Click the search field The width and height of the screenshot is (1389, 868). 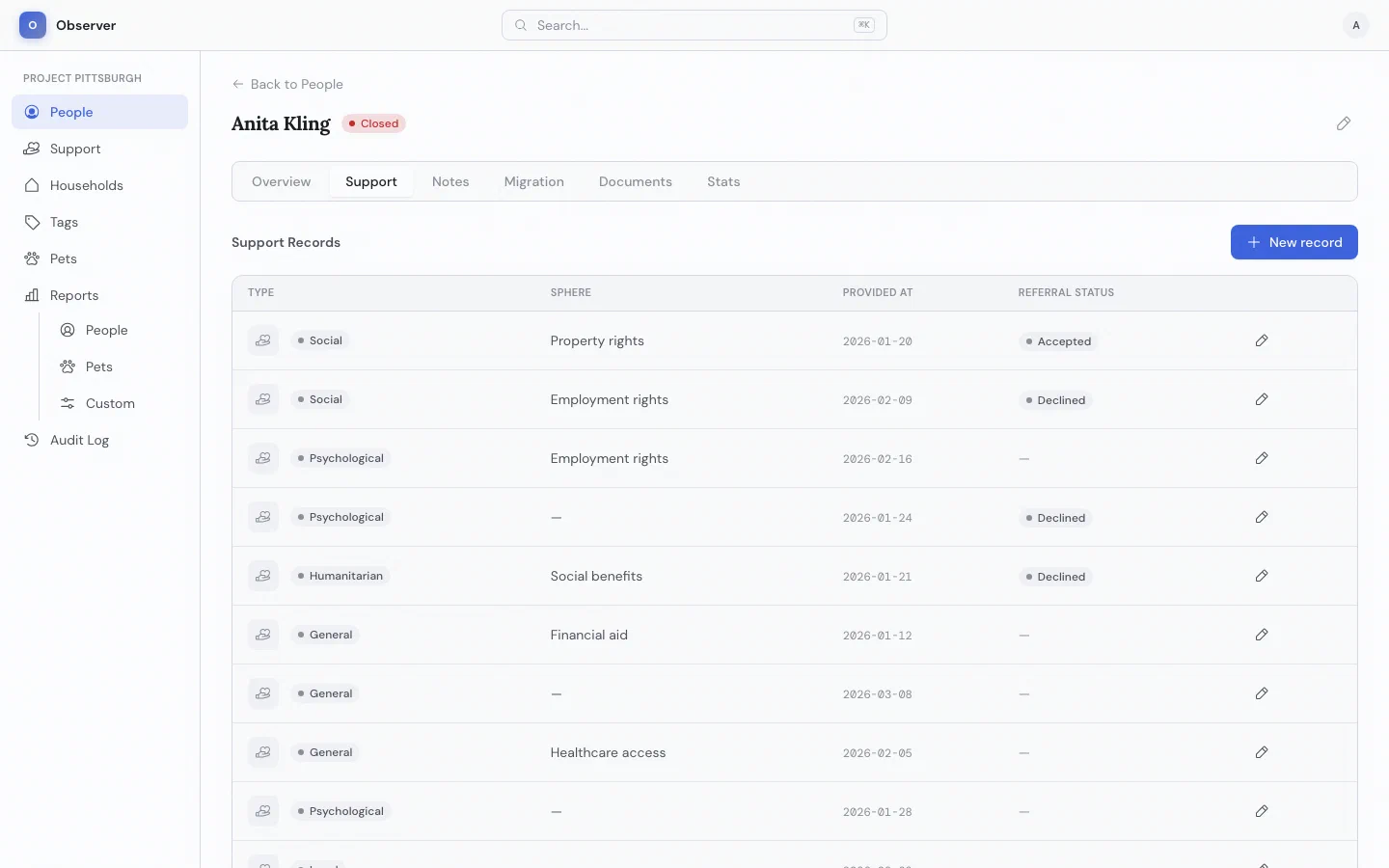694,25
